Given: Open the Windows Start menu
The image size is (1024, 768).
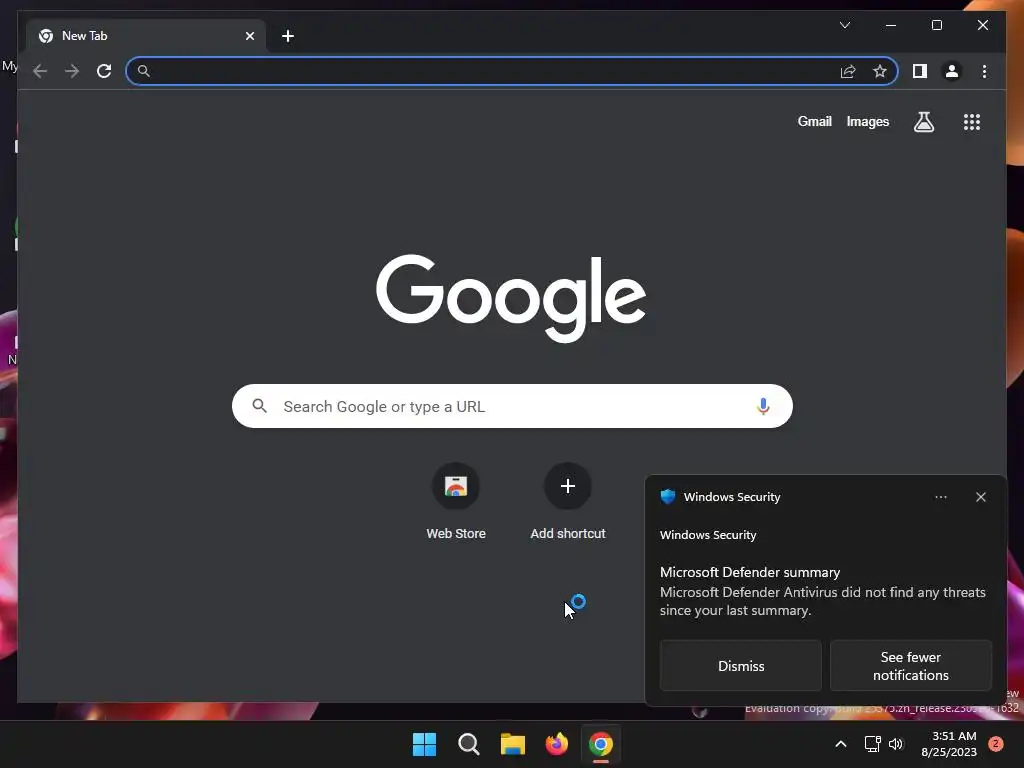Looking at the screenshot, I should (x=424, y=744).
